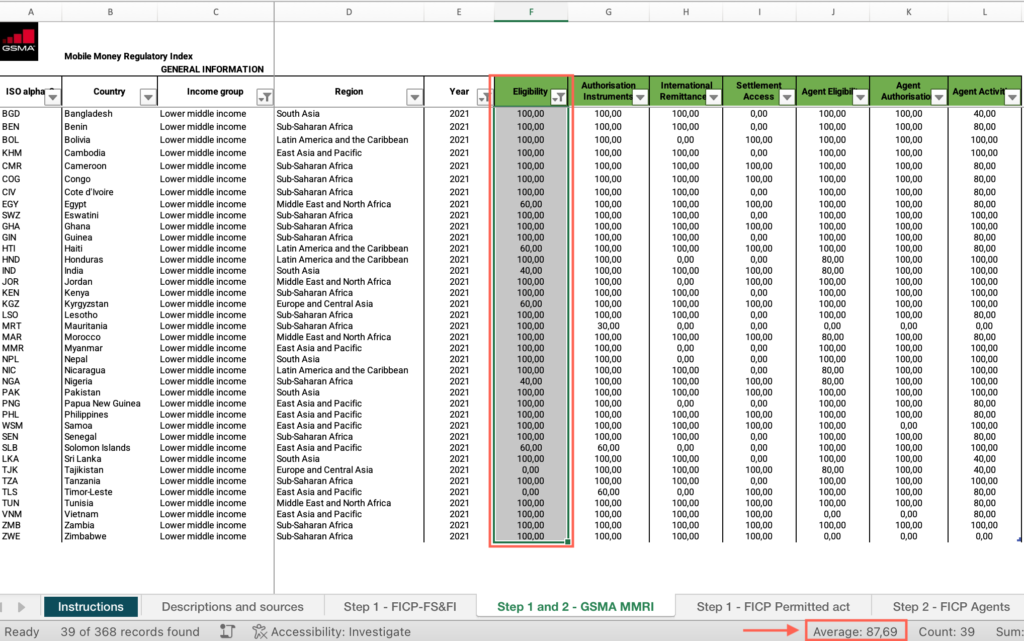Select 'Europe and Central Asia' in Tajikistan row
Image resolution: width=1024 pixels, height=641 pixels.
coord(349,470)
